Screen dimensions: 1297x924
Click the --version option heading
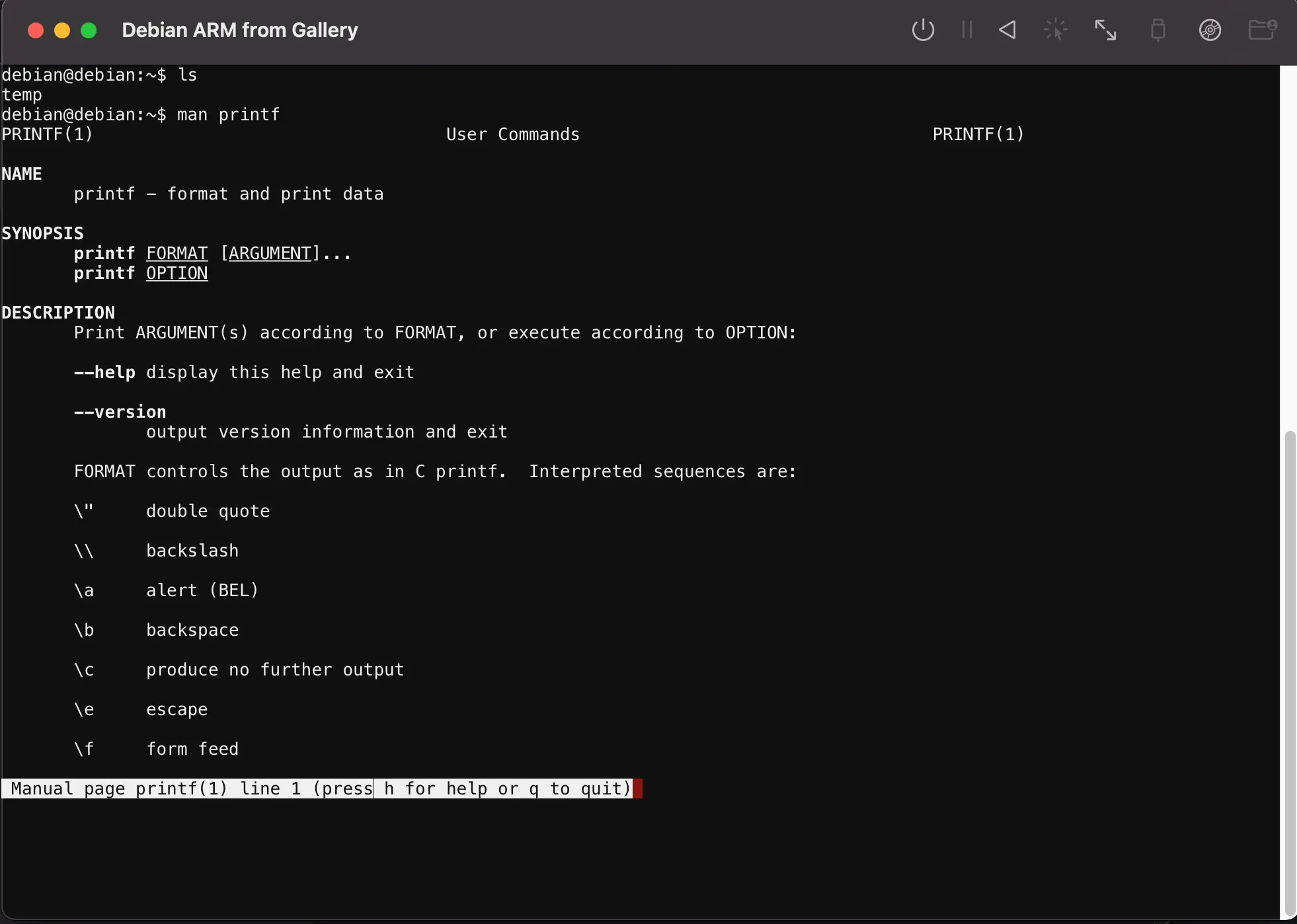coord(120,412)
